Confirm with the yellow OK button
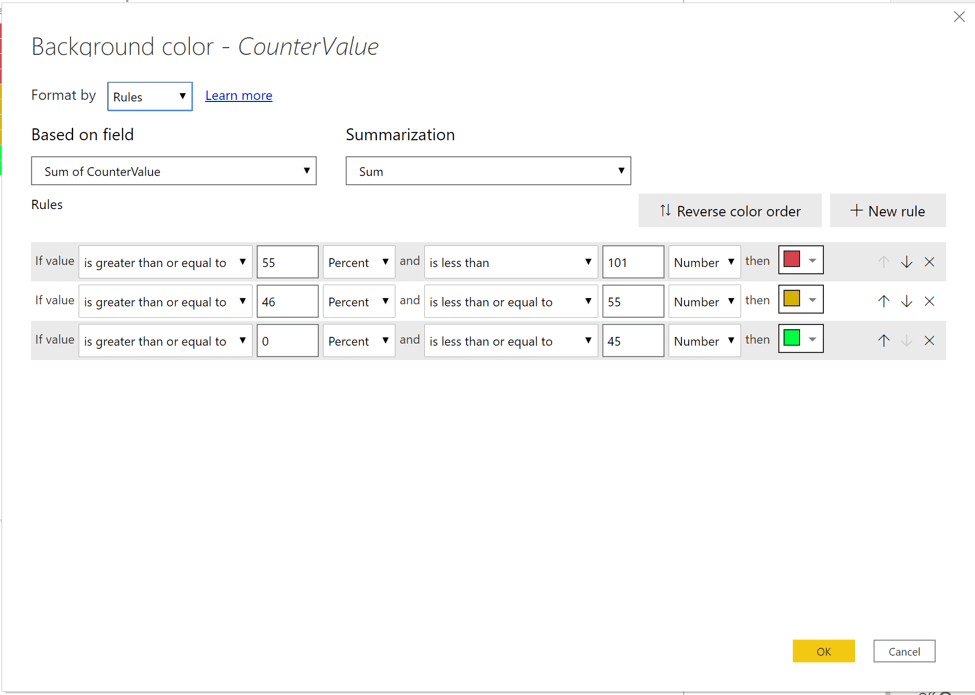The image size is (975, 695). pos(823,651)
